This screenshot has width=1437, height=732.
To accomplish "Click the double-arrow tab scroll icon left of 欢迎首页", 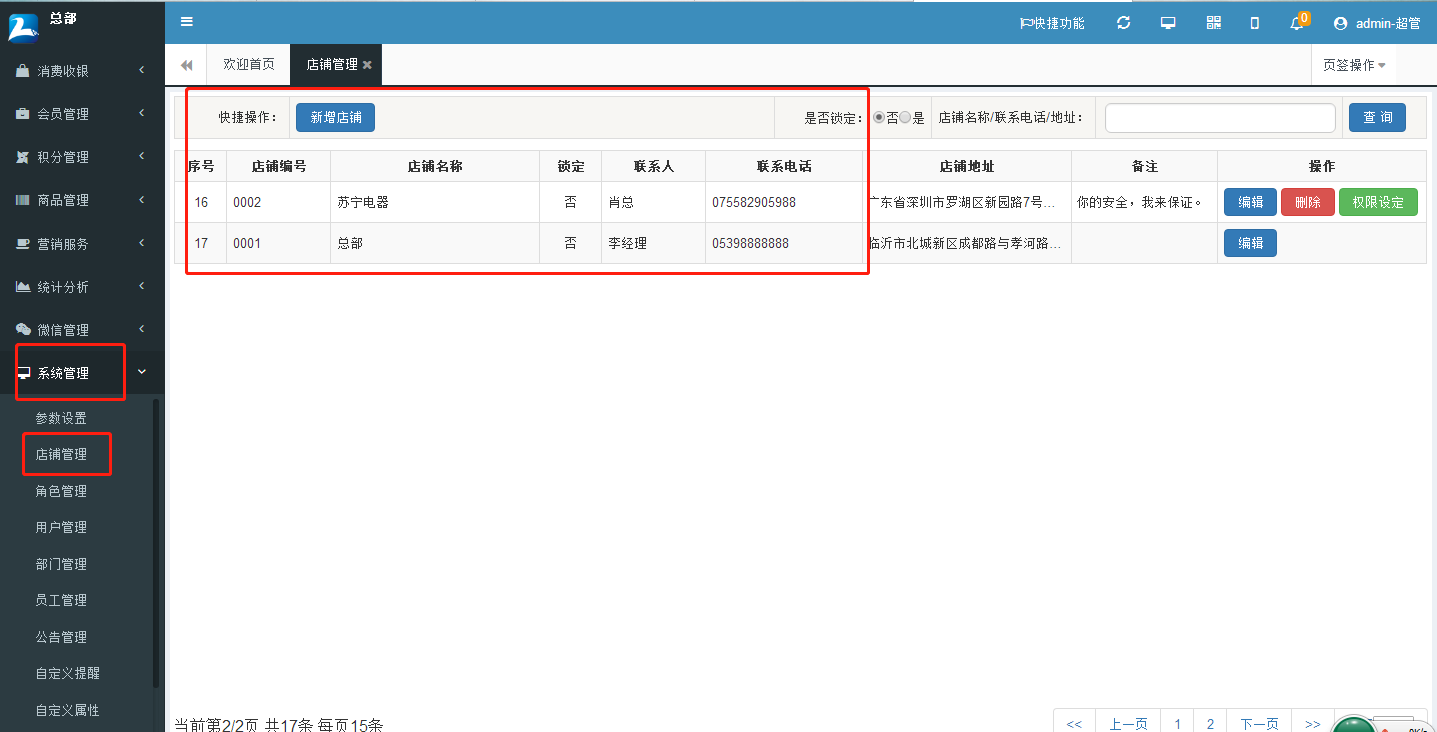I will tap(185, 63).
